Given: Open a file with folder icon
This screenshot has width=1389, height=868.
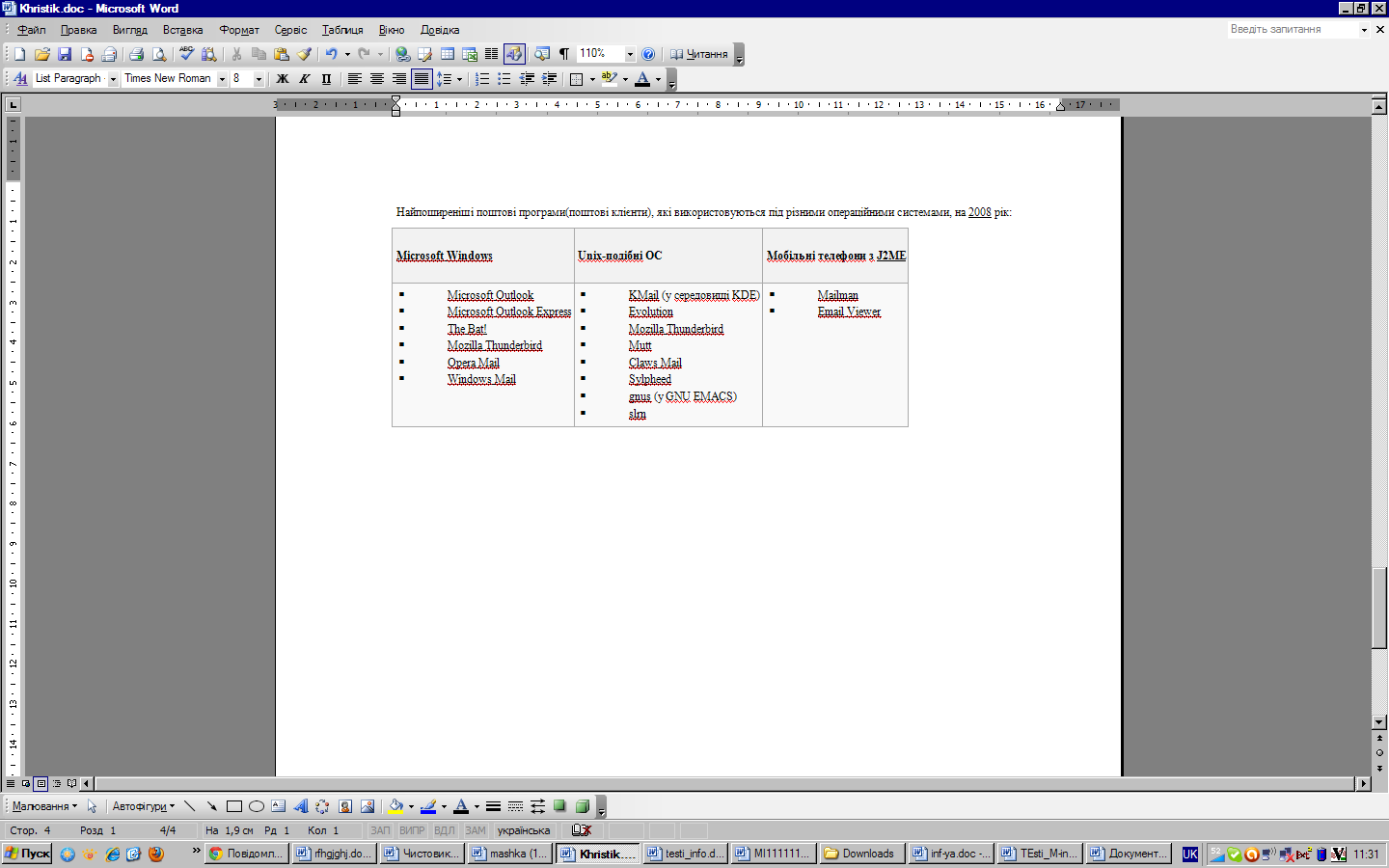Looking at the screenshot, I should [41, 54].
